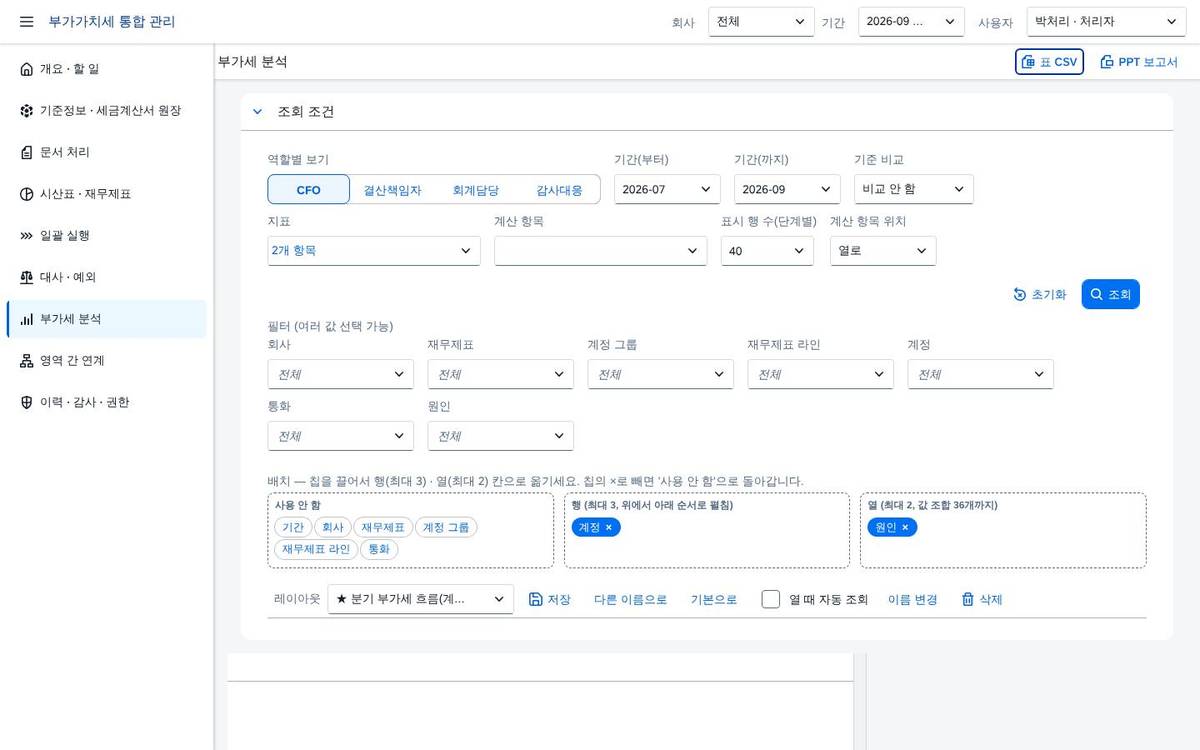This screenshot has height=750, width=1200.
Task: Open the 기준 비교 dropdown
Action: (914, 189)
